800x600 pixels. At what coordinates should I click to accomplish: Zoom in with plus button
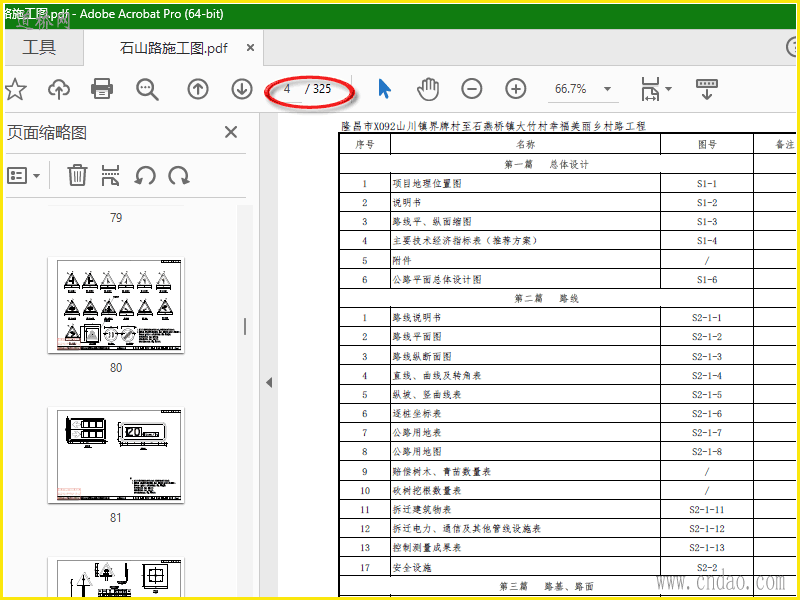[516, 89]
